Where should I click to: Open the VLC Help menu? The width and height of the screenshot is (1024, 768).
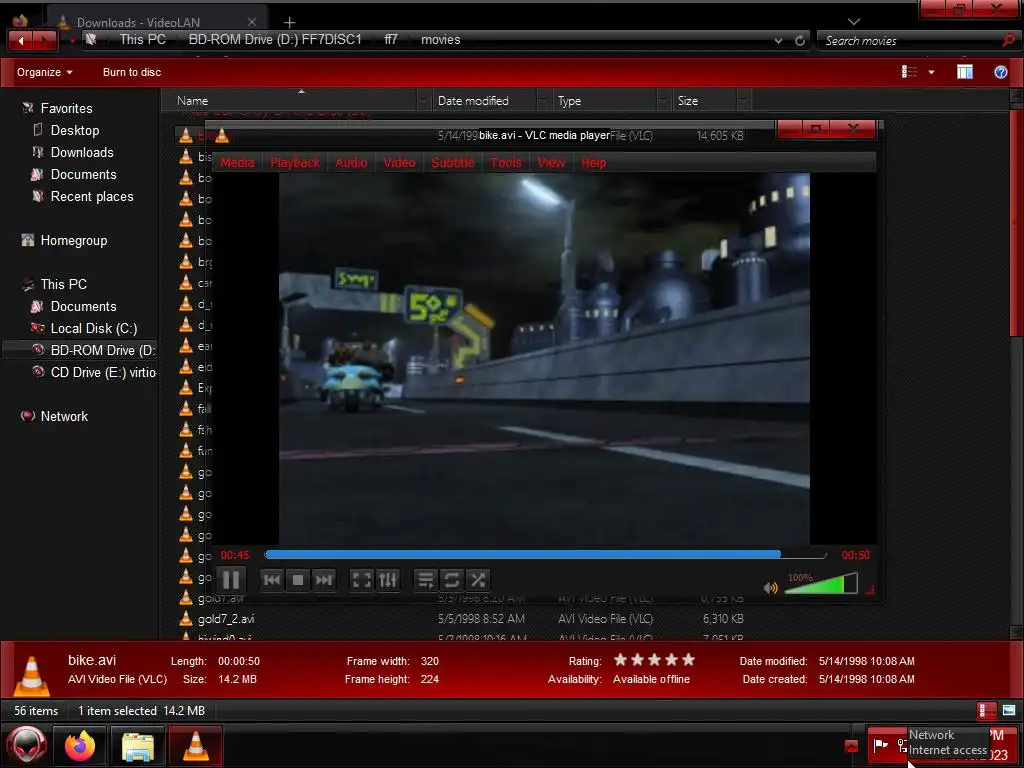coord(594,163)
